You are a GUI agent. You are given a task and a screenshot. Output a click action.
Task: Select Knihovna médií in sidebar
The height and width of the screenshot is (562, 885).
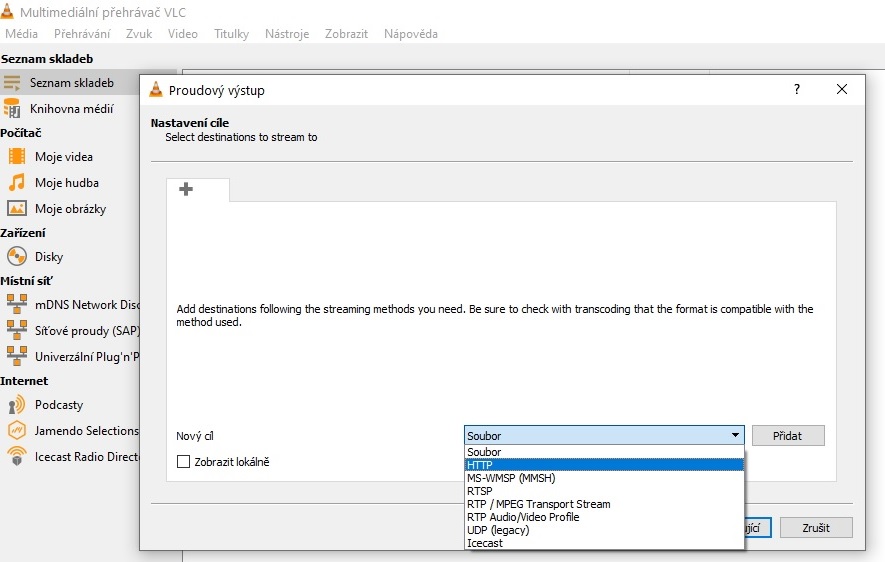tap(72, 108)
